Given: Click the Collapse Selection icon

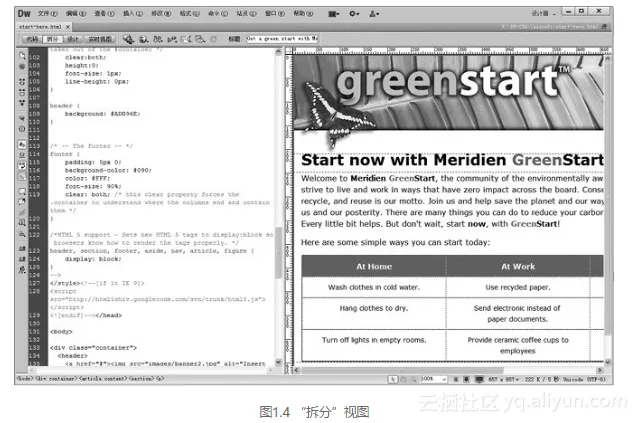Looking at the screenshot, I should (22, 92).
